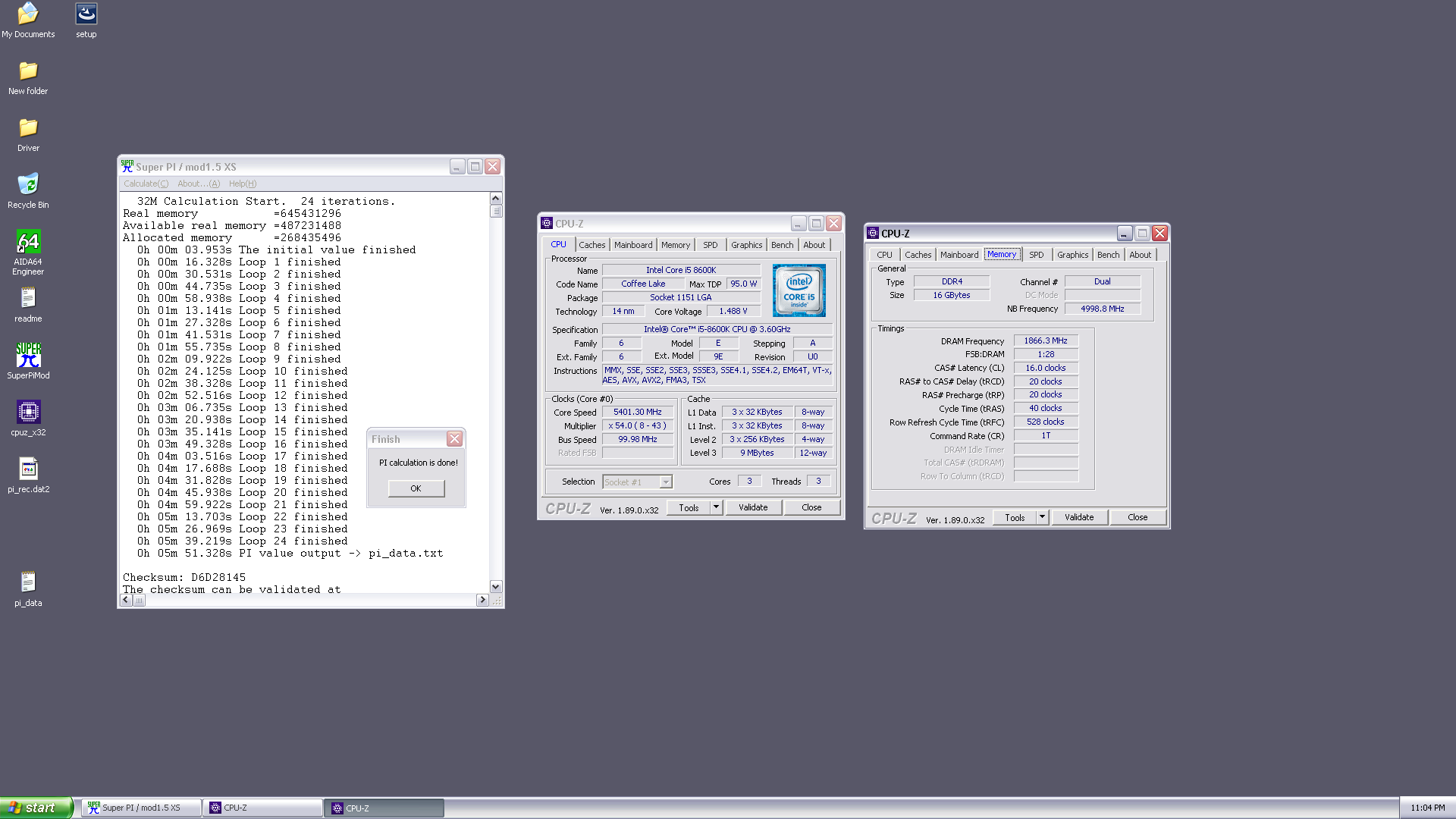The height and width of the screenshot is (819, 1456).
Task: Activate first CPU-Z taskbar button
Action: click(263, 808)
